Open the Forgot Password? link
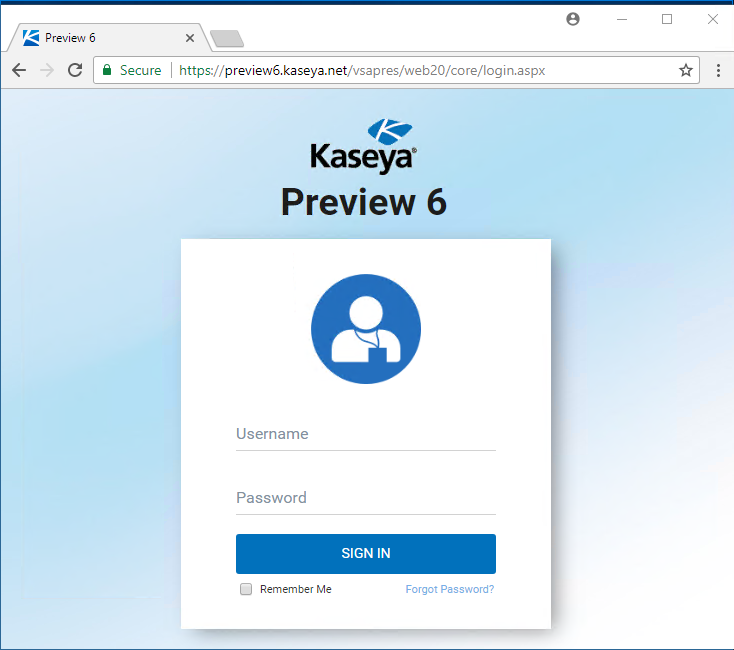Viewport: 734px width, 650px height. (449, 589)
